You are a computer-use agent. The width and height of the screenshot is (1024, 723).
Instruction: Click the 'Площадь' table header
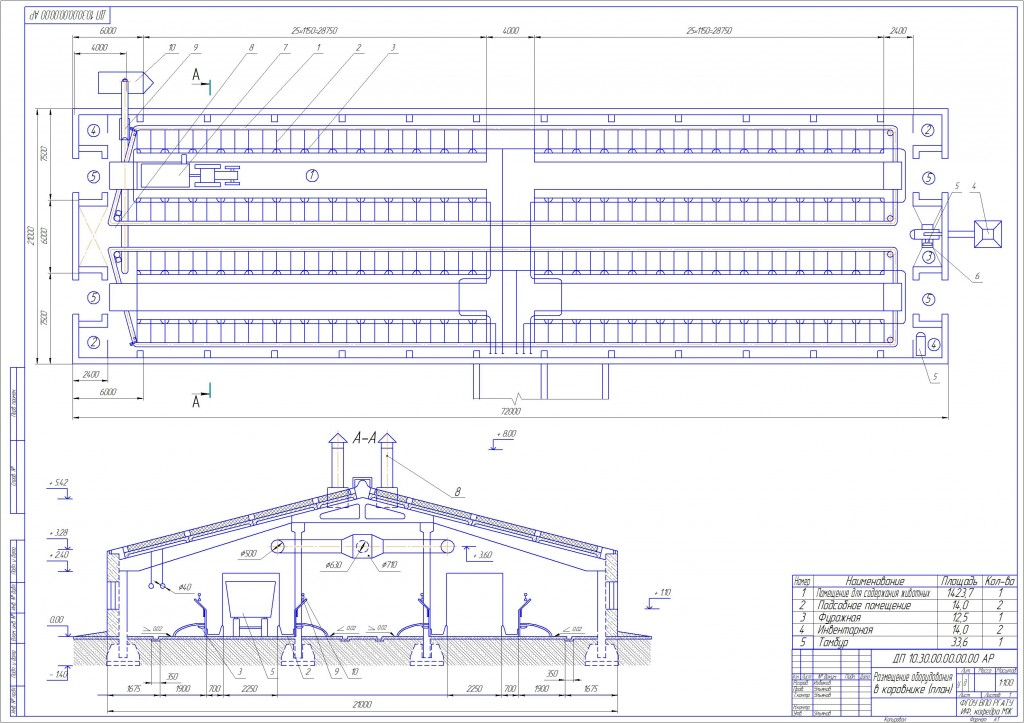(x=959, y=581)
